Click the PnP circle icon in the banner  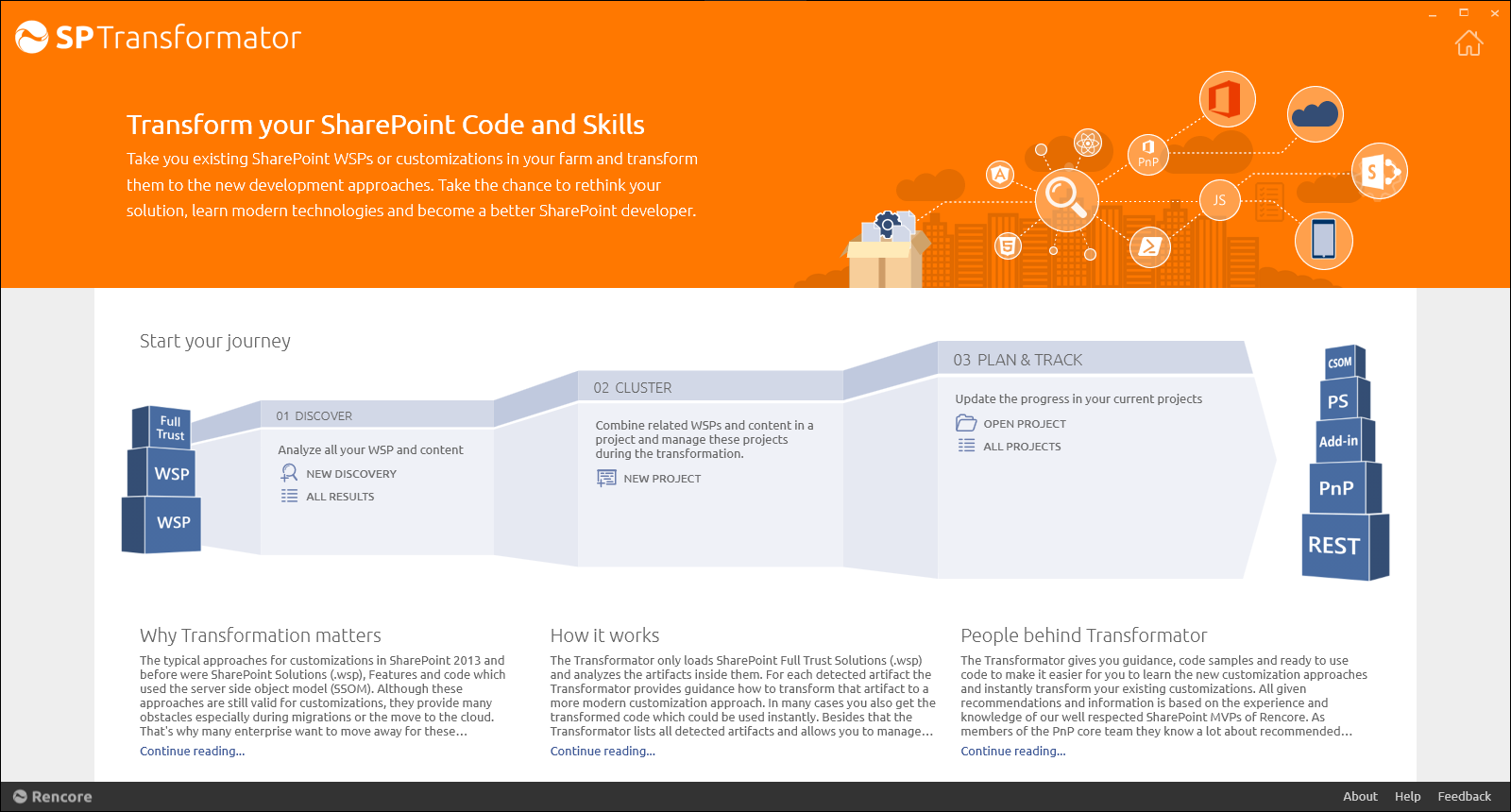point(1148,153)
